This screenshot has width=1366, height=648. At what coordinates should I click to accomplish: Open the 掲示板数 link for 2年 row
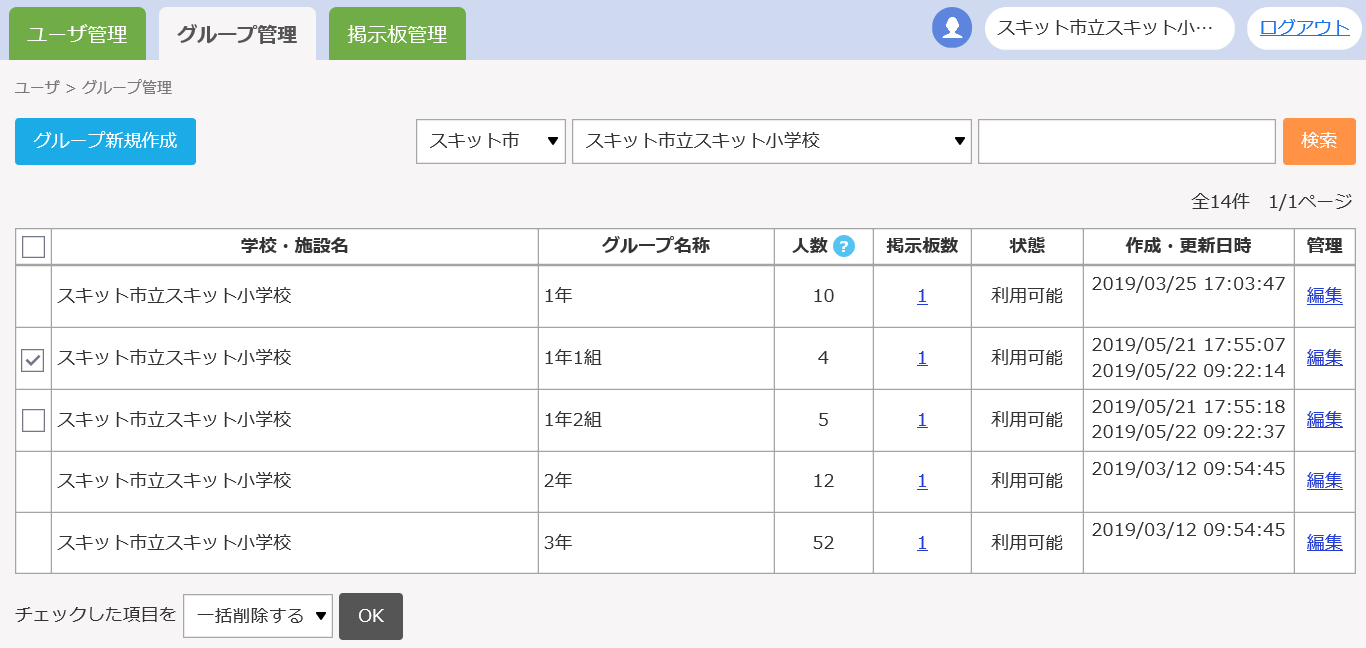point(922,481)
